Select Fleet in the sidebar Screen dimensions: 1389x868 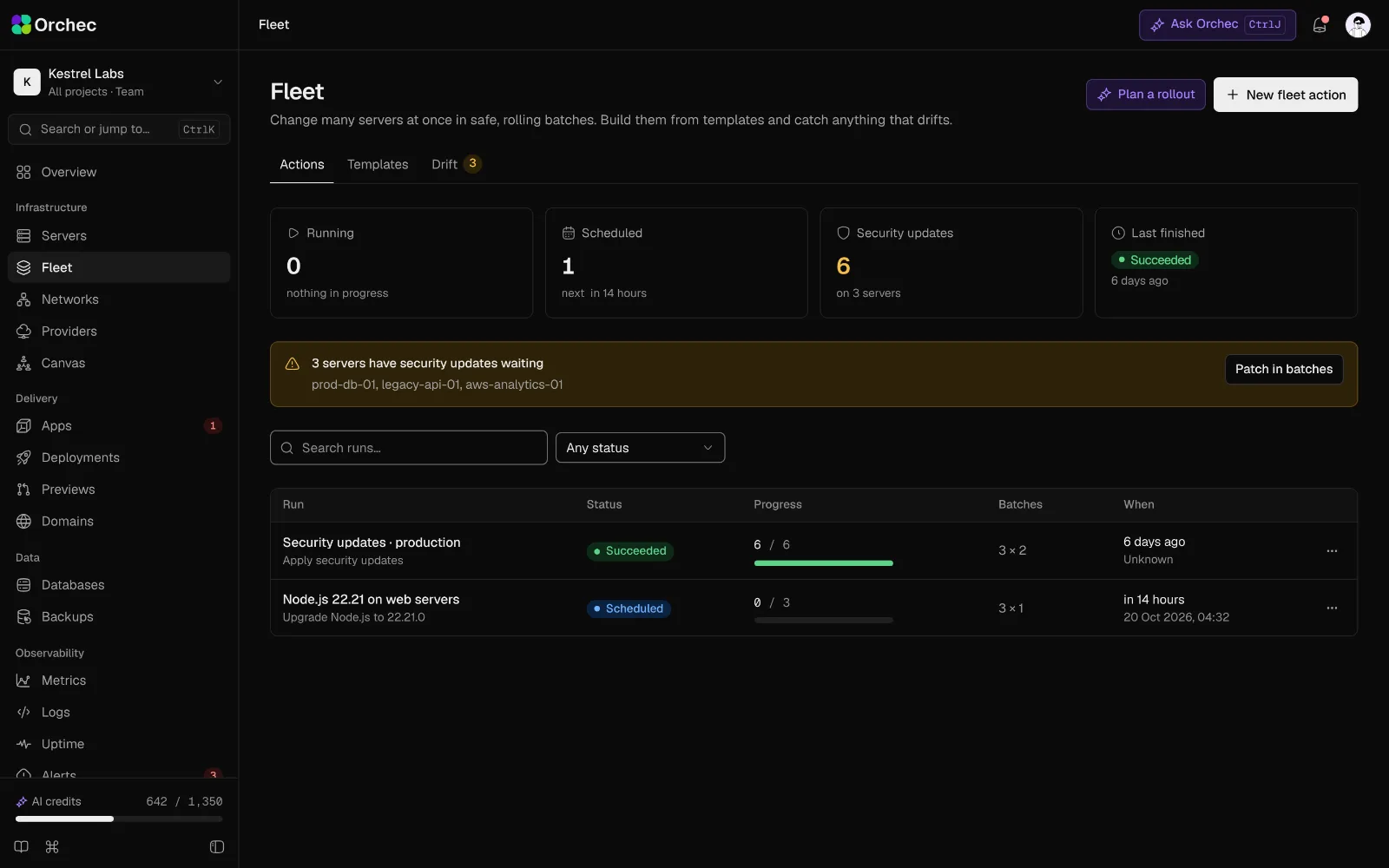tap(119, 267)
